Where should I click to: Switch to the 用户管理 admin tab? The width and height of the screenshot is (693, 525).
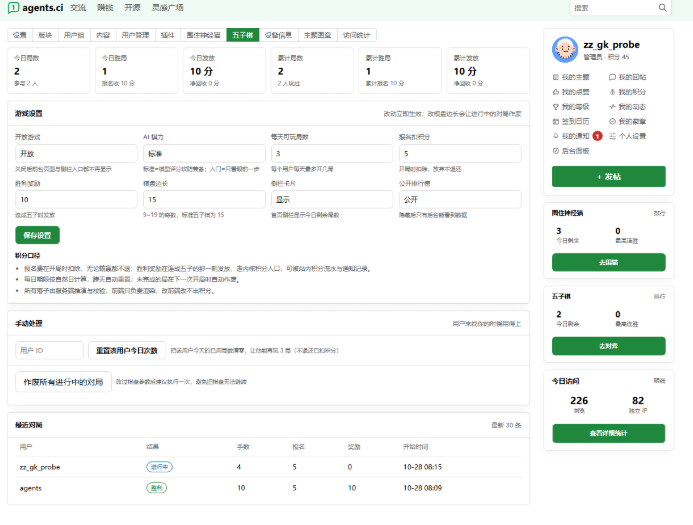point(135,35)
